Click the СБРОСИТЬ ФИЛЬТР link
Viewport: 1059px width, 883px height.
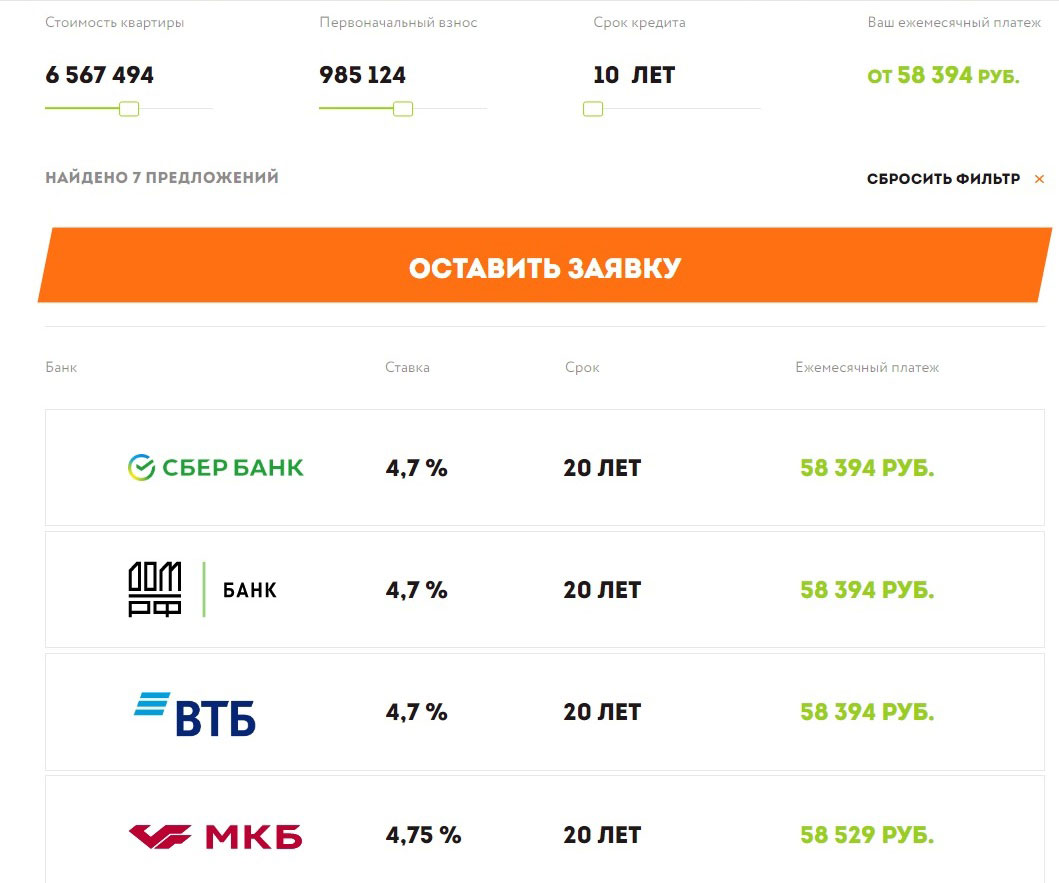[944, 179]
